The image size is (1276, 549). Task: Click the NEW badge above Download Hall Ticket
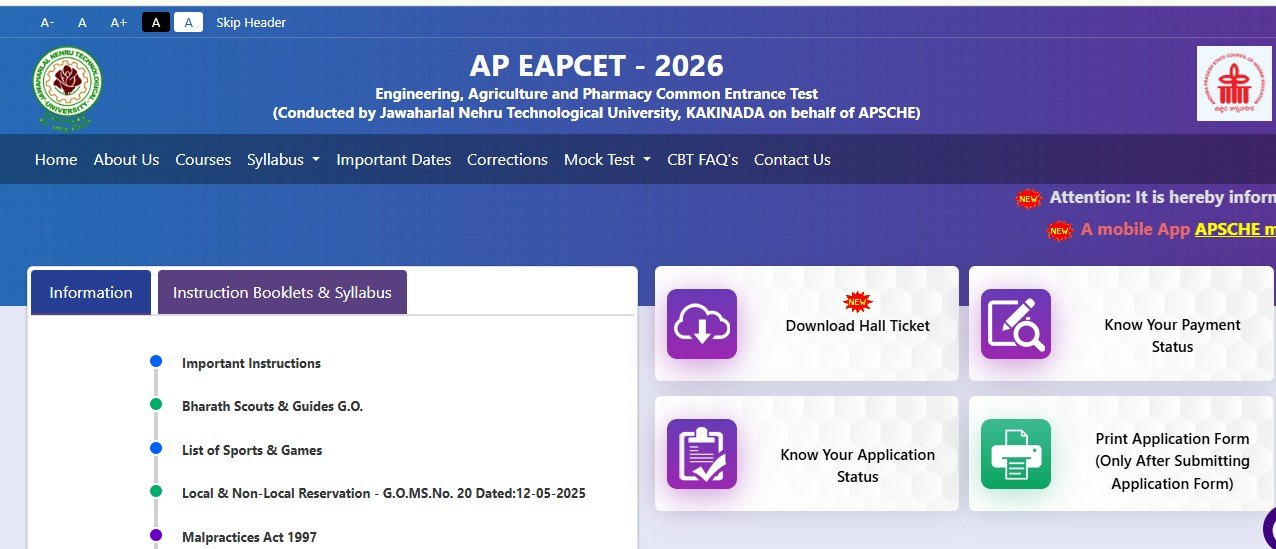click(858, 301)
